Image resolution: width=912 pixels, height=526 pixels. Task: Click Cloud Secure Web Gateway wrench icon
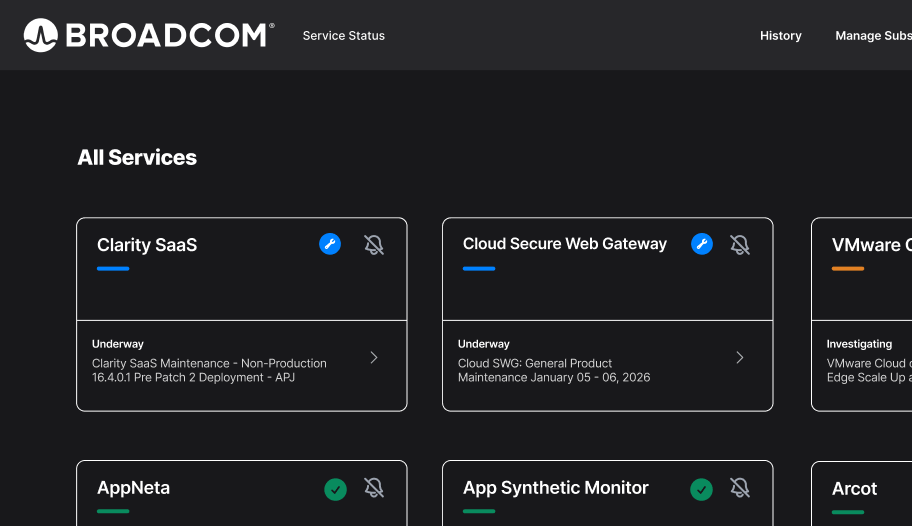tap(702, 244)
